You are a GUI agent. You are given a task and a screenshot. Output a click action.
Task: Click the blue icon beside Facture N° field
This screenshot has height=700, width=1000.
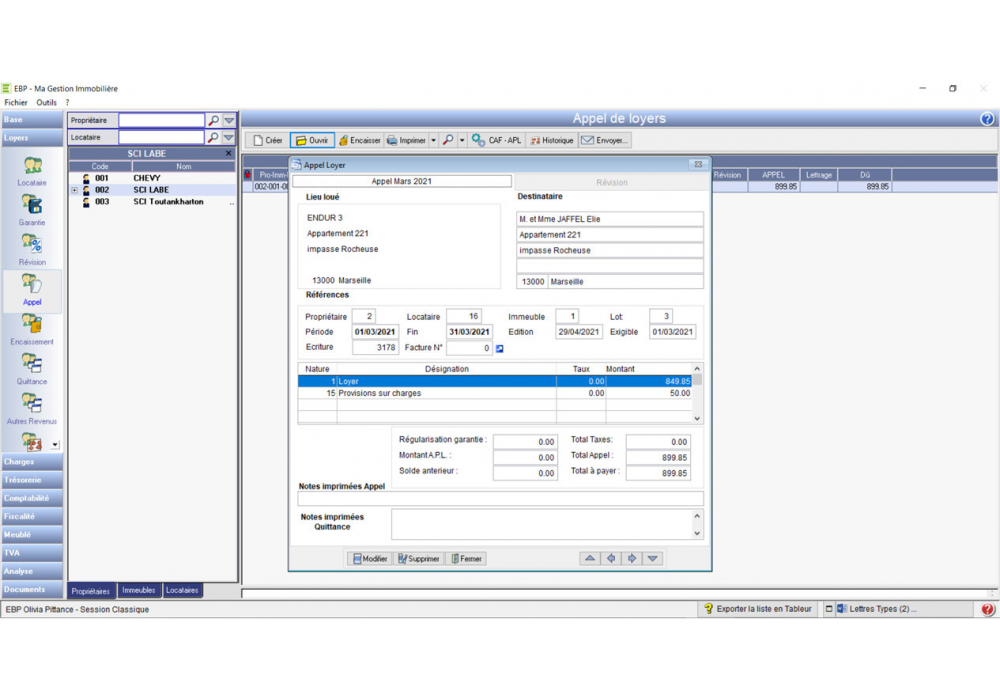coord(500,349)
